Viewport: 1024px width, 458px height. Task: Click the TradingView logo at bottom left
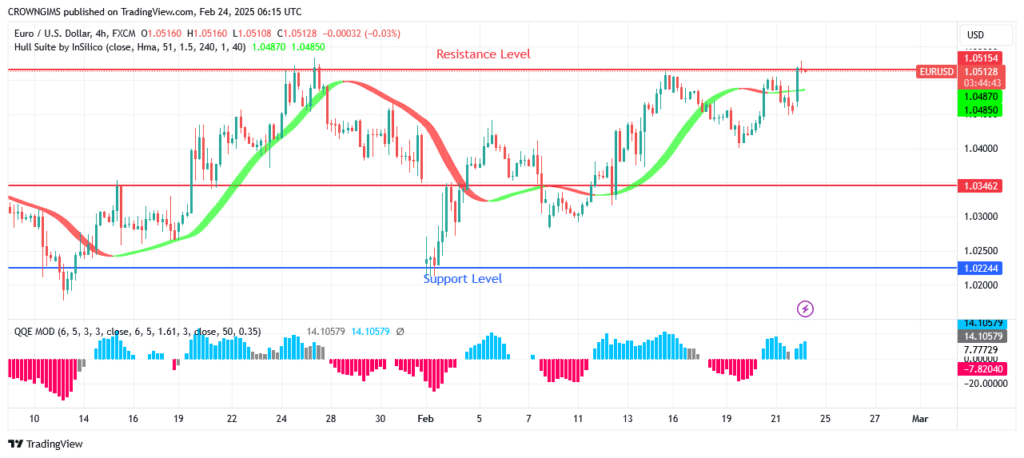tap(46, 444)
